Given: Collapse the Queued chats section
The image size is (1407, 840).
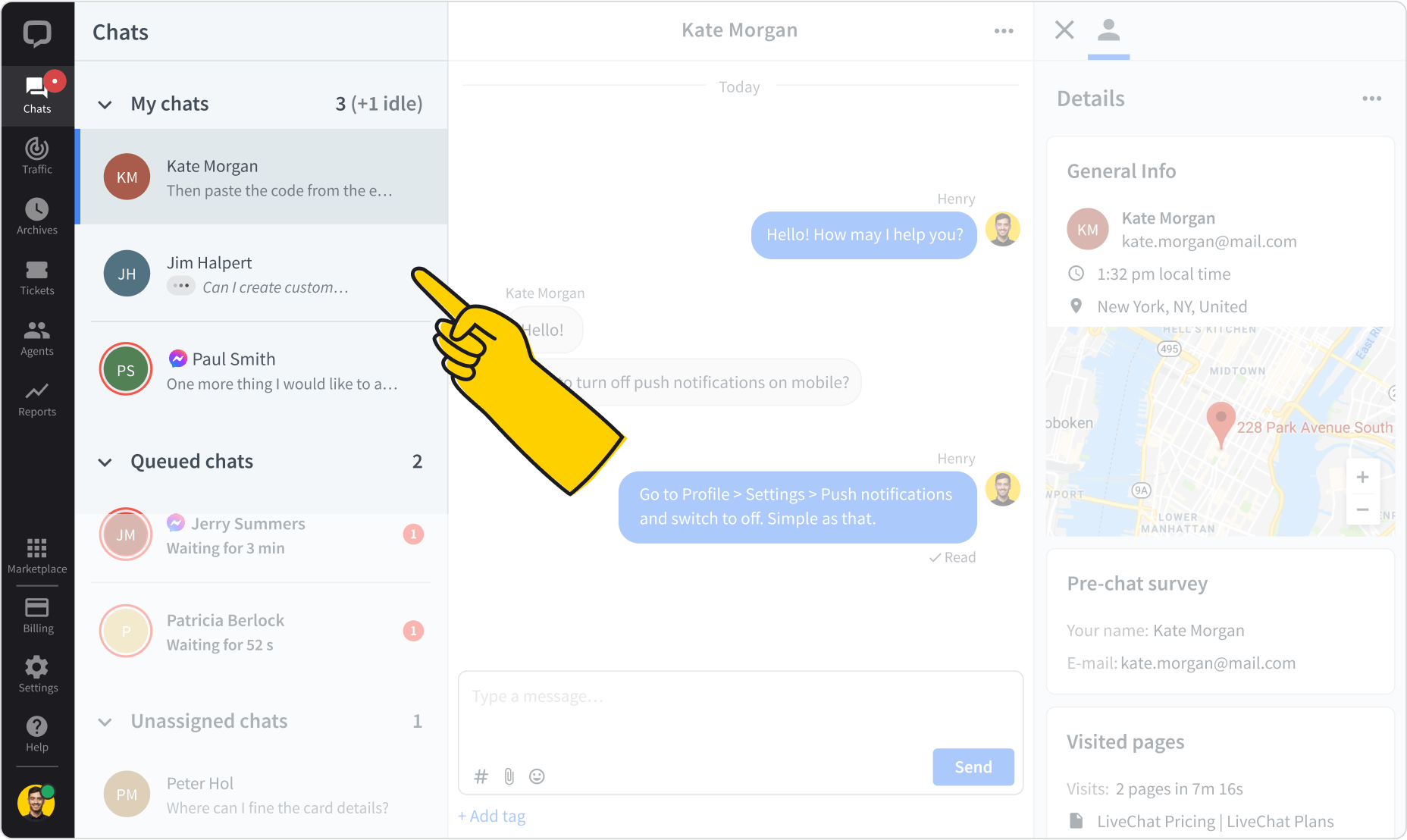Looking at the screenshot, I should tap(105, 462).
